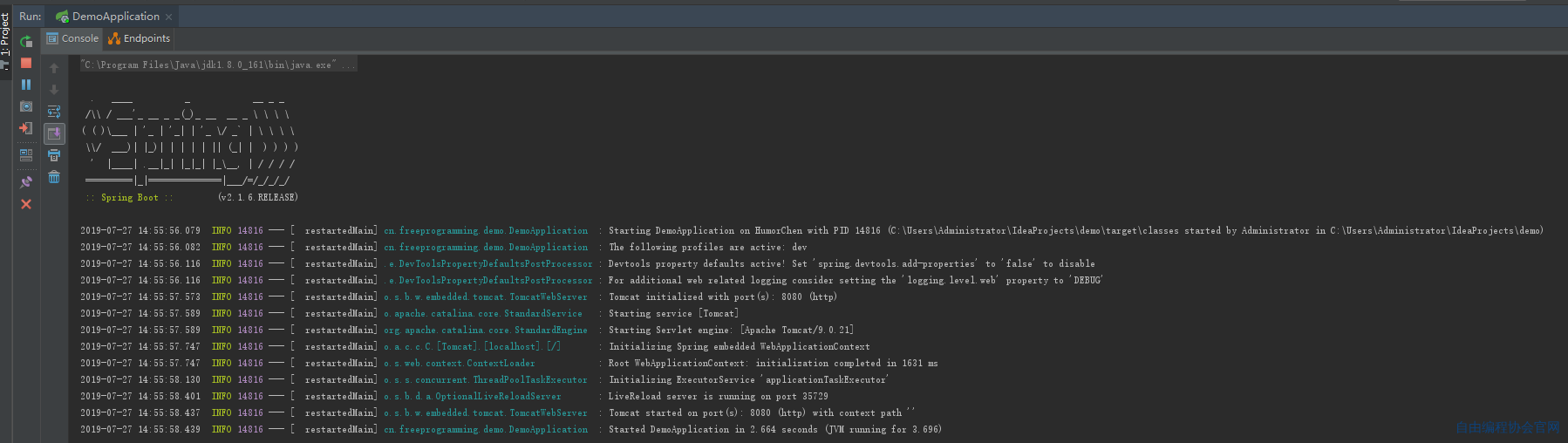1568x443 pixels.
Task: Switch to the Endpoints tab
Action: pyautogui.click(x=140, y=38)
